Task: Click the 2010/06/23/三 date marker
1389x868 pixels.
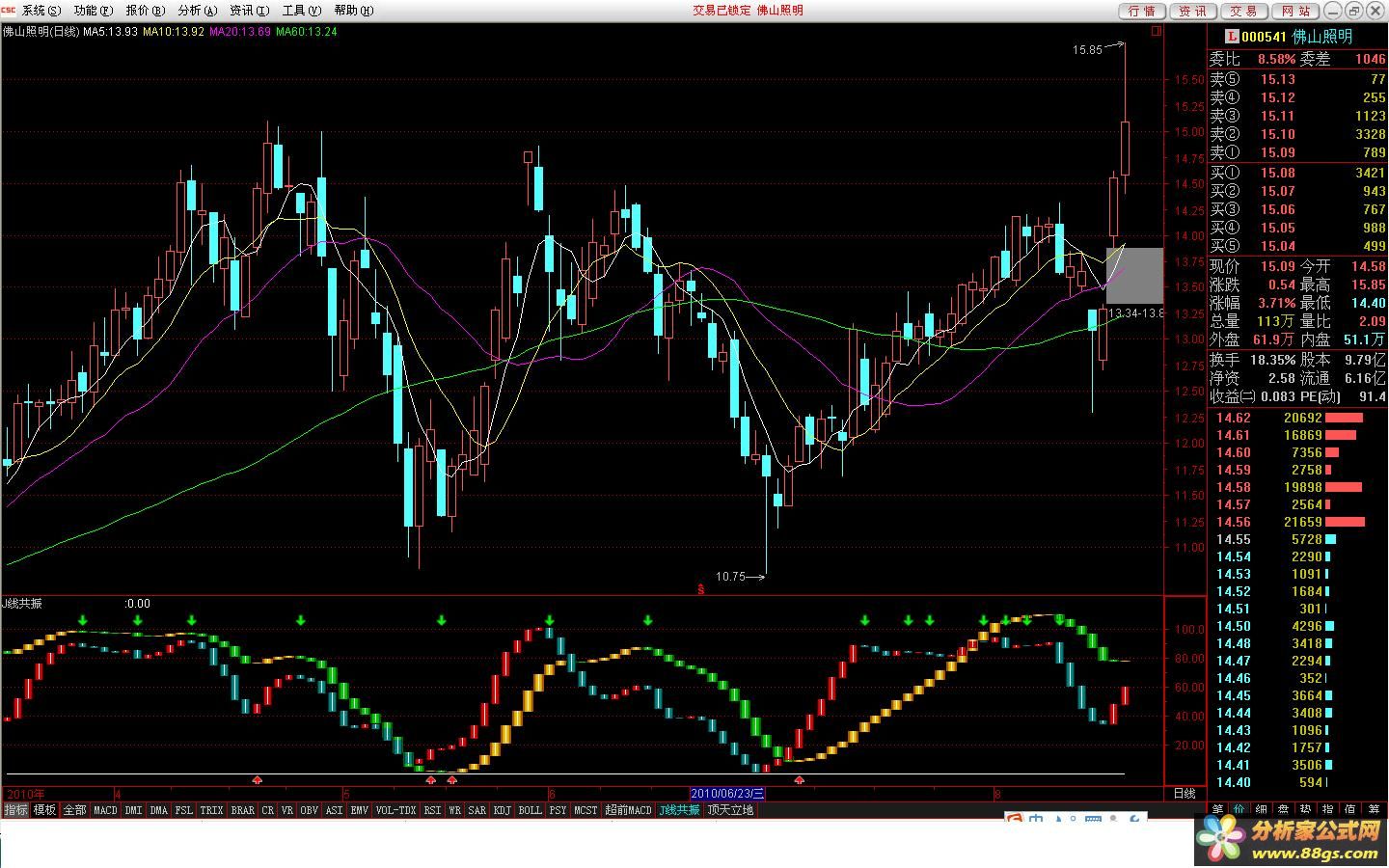Action: tap(728, 794)
